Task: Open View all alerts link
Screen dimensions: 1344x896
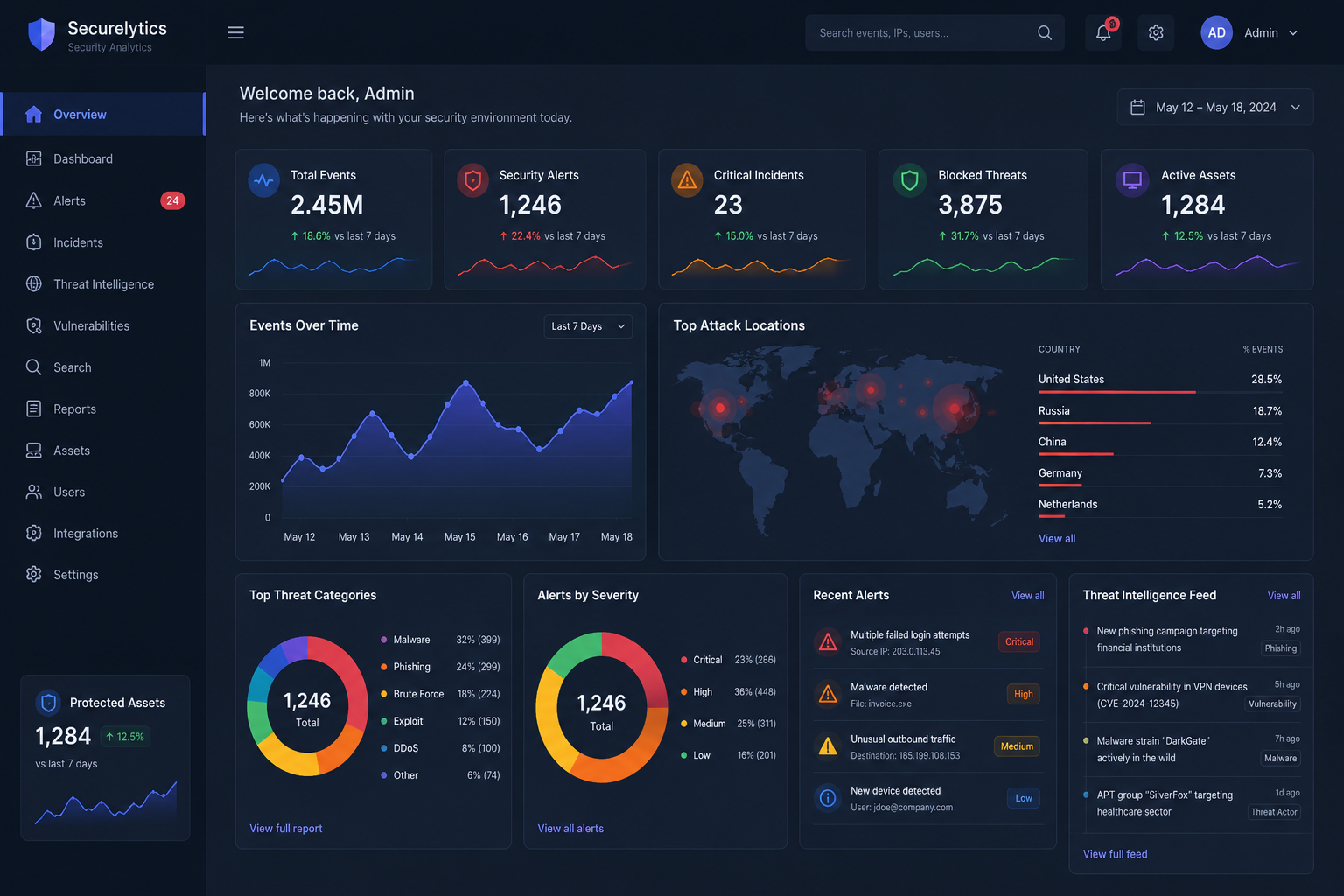Action: (x=570, y=829)
